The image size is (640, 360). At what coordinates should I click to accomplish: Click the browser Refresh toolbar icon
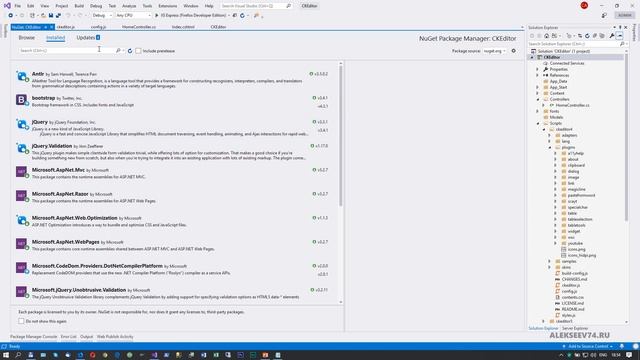click(x=242, y=16)
